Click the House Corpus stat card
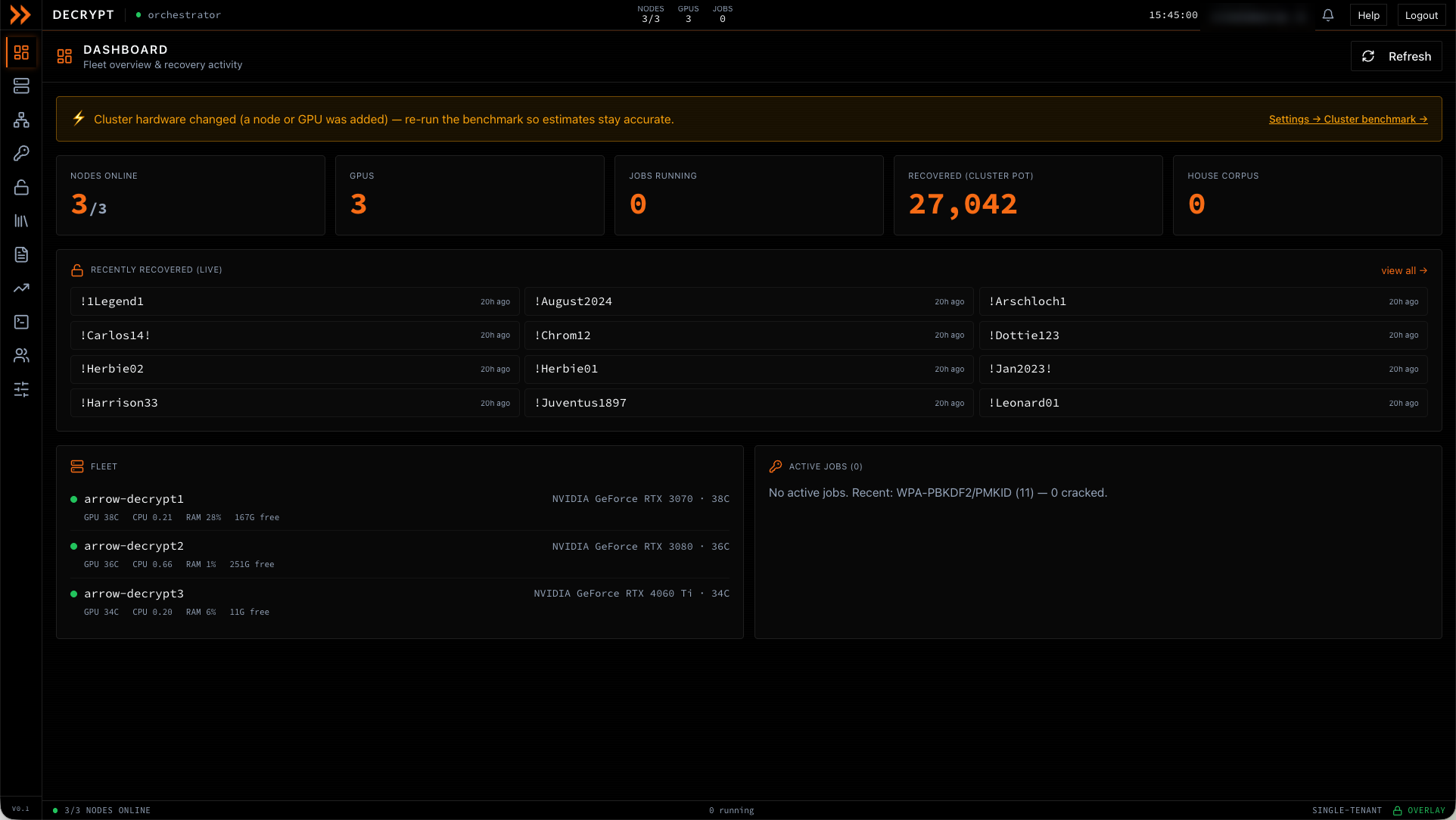The width and height of the screenshot is (1456, 820). pos(1308,195)
